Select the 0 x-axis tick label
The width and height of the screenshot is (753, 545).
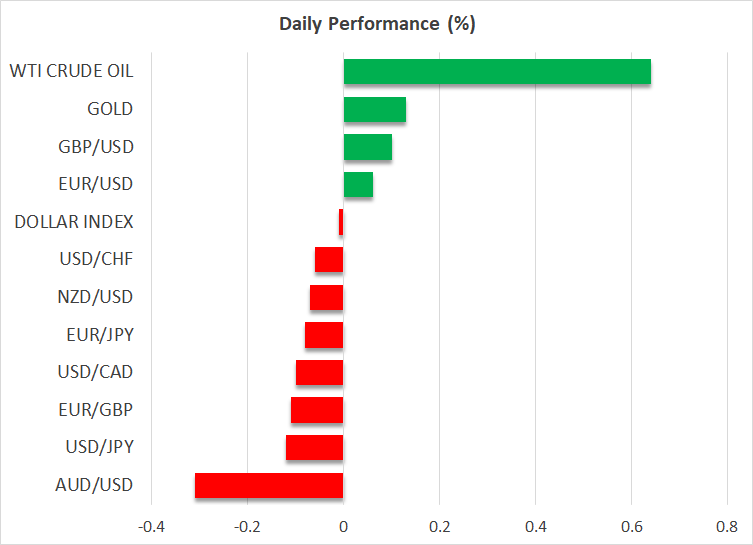click(x=343, y=526)
